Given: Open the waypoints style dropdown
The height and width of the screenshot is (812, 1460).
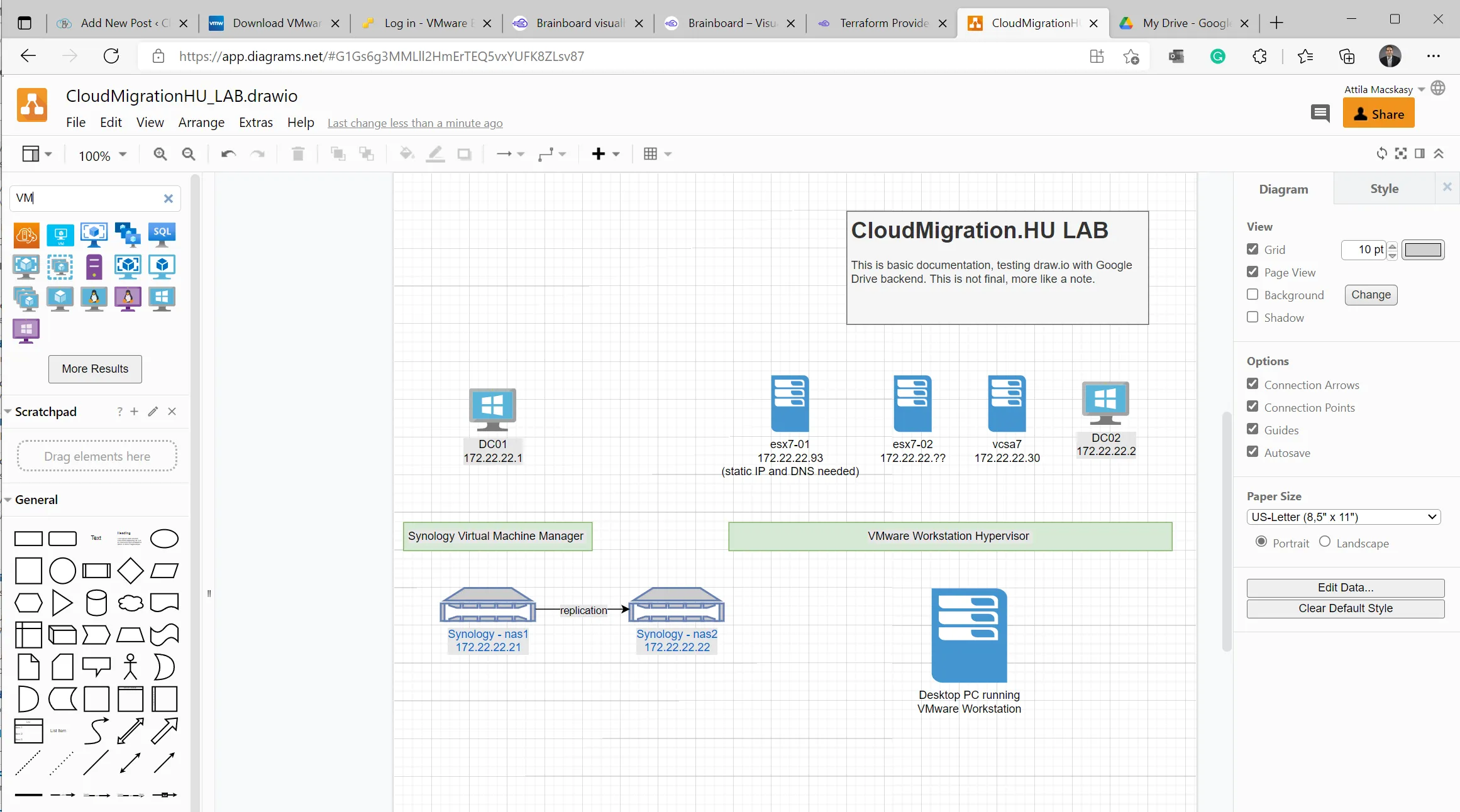Looking at the screenshot, I should pos(552,154).
